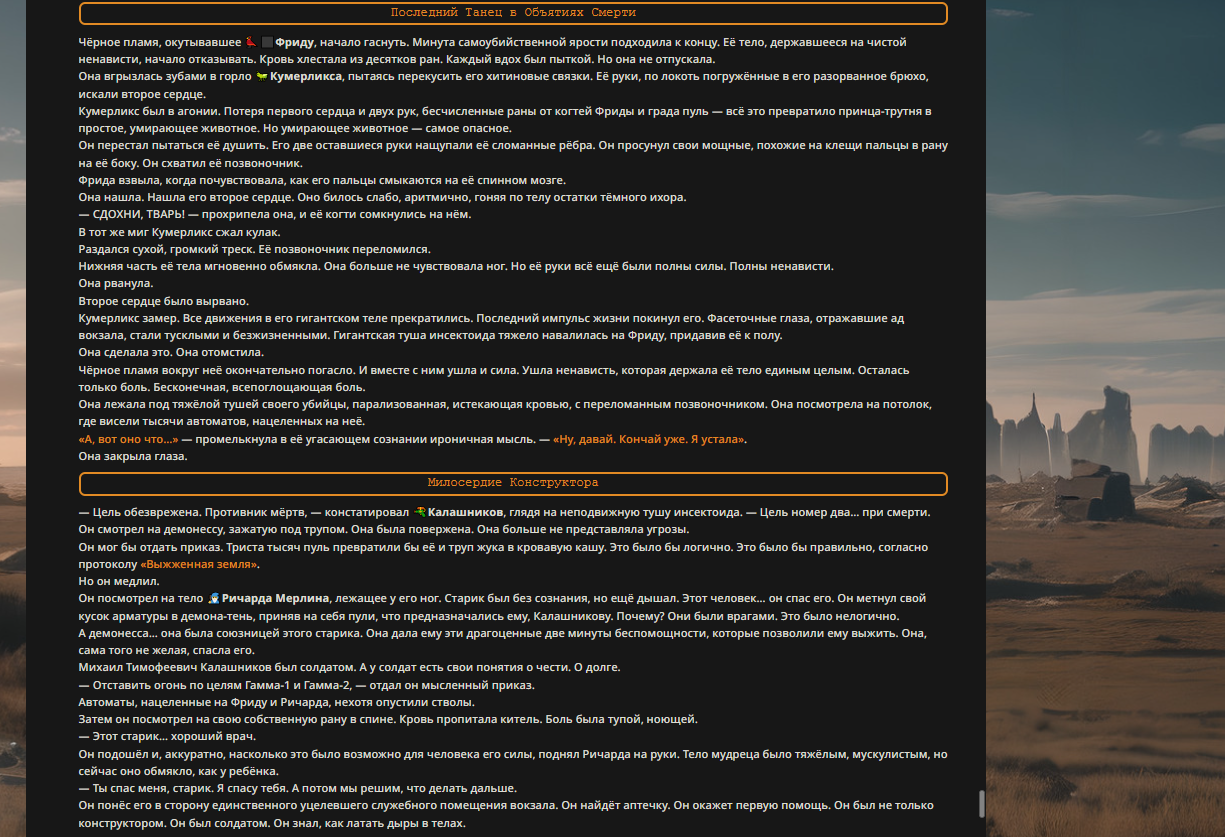
Task: Click the line starting "Раздался сухой, громкий треск"
Action: point(254,249)
